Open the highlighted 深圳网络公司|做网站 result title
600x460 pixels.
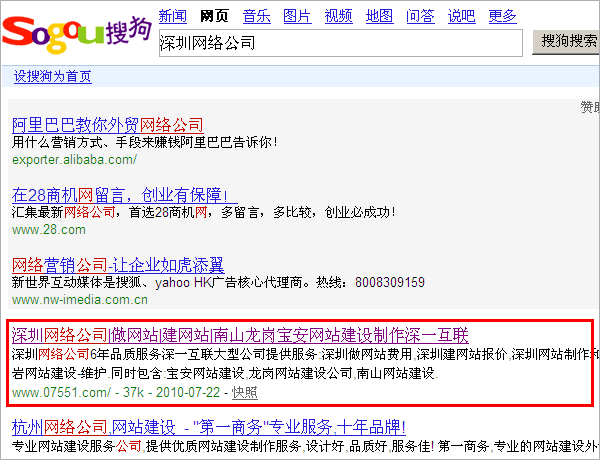tap(240, 334)
